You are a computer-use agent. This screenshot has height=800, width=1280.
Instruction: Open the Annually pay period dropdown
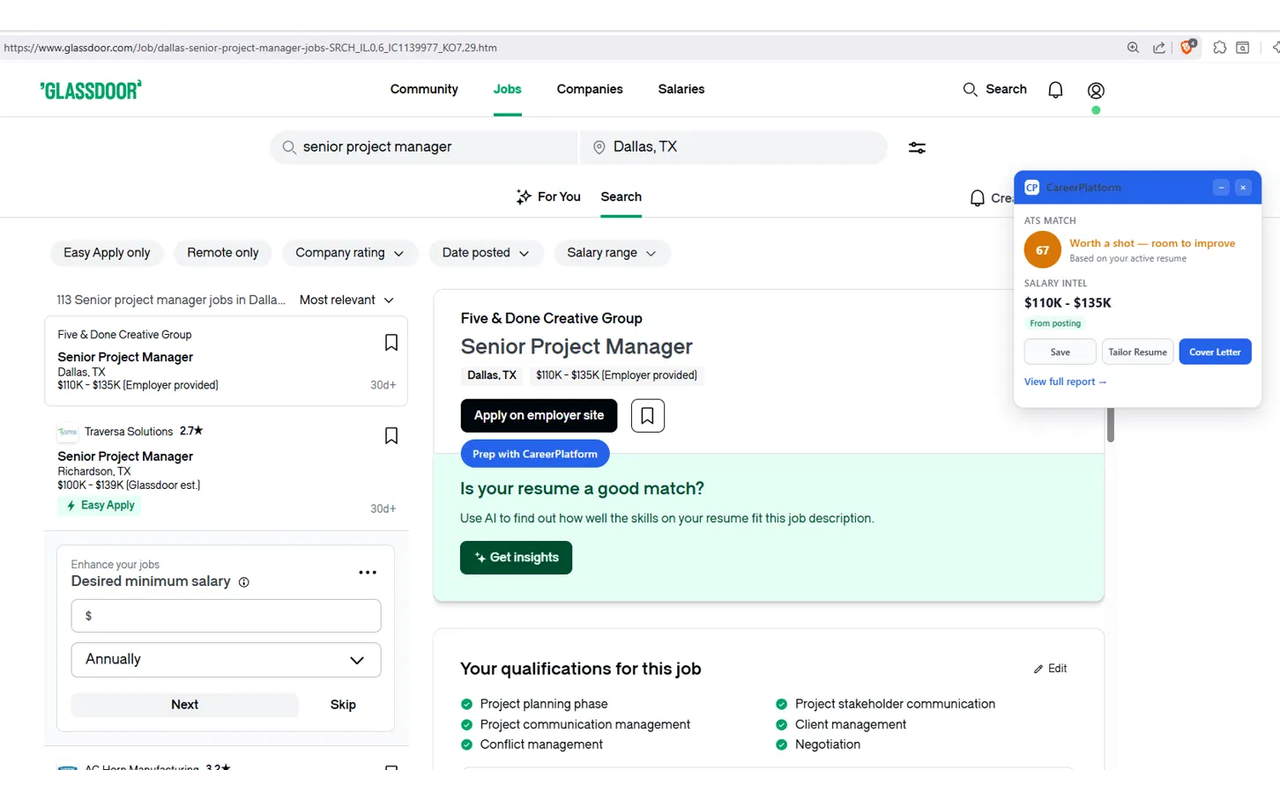(x=226, y=660)
